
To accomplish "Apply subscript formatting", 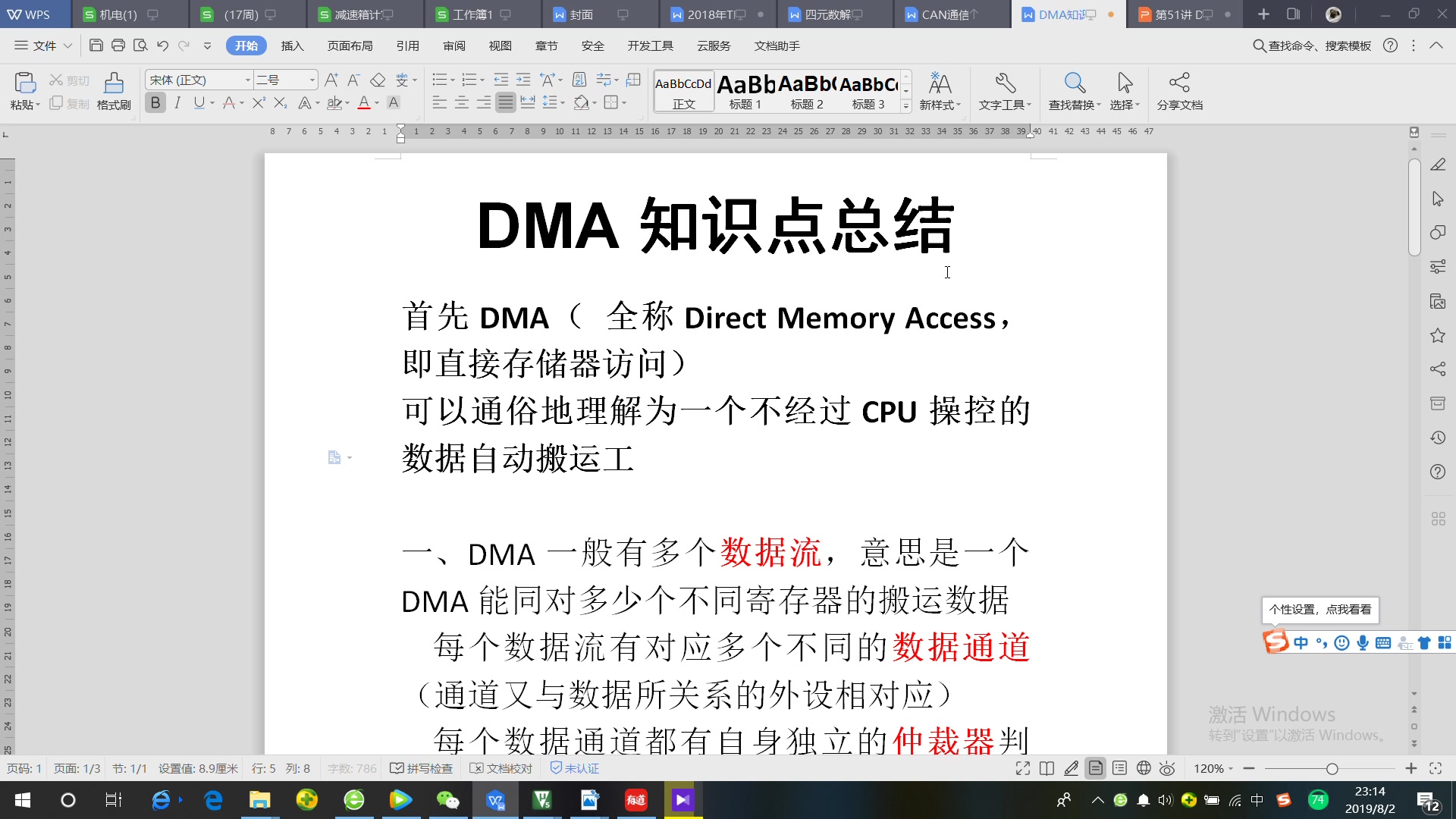I will tap(281, 102).
